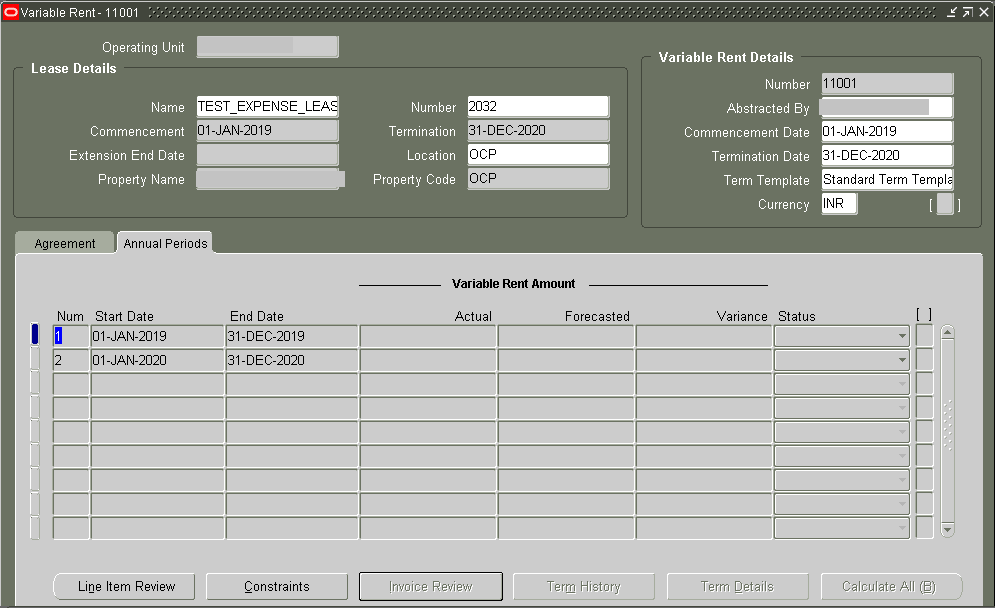The height and width of the screenshot is (608, 995).
Task: Click the lease Name field showing TEST_EXPENSE_LEAS
Action: (x=267, y=107)
